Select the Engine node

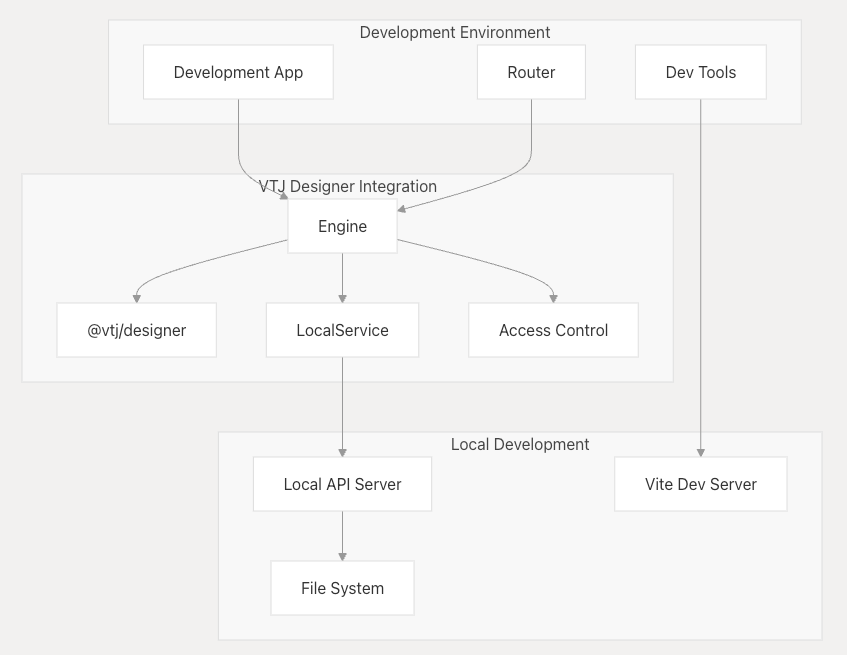(342, 226)
